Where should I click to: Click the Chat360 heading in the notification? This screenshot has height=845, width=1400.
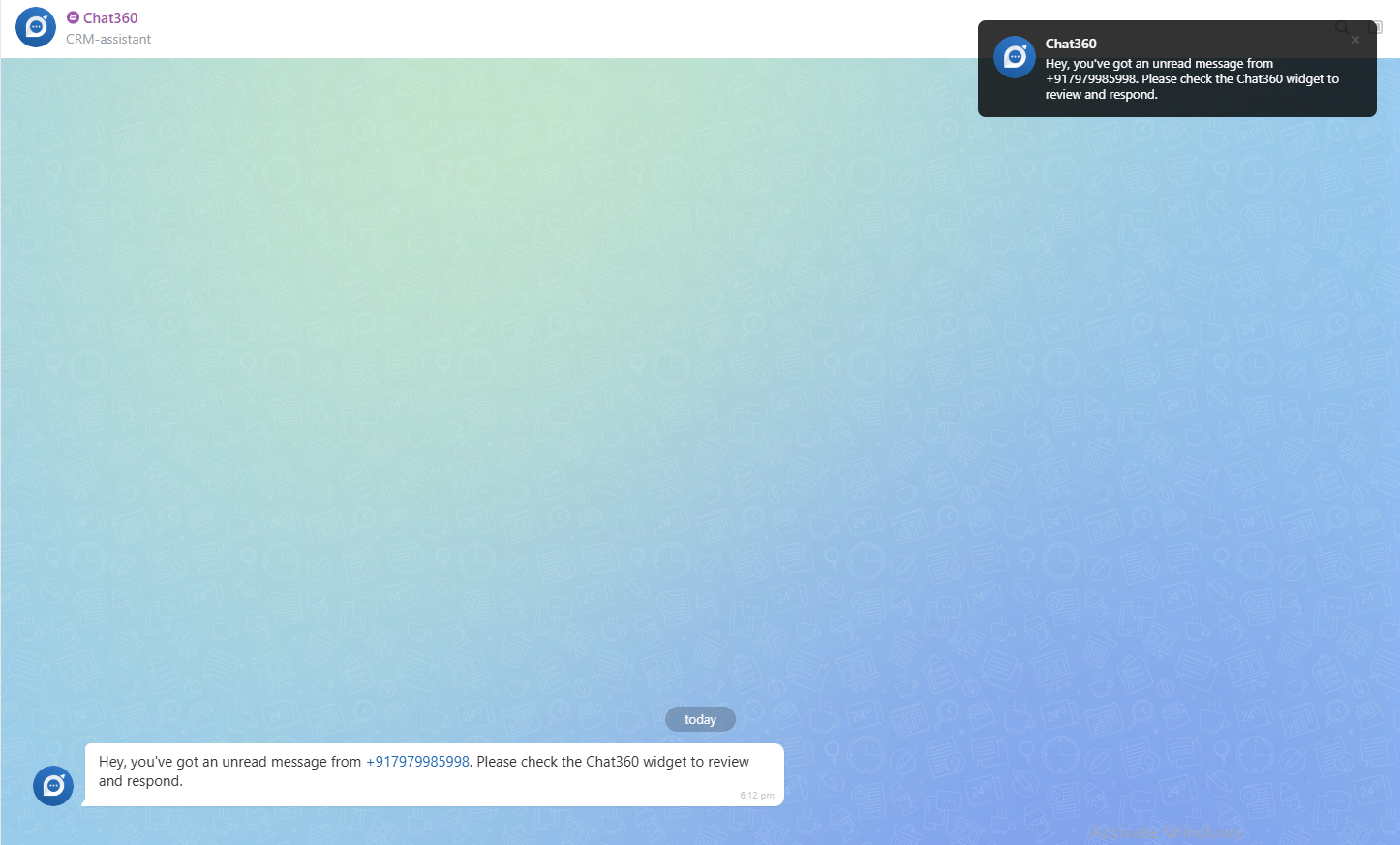(1071, 44)
